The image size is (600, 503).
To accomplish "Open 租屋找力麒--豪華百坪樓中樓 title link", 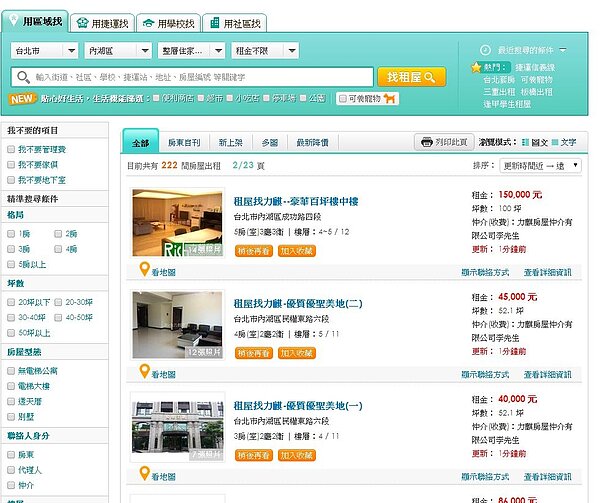I will point(296,201).
